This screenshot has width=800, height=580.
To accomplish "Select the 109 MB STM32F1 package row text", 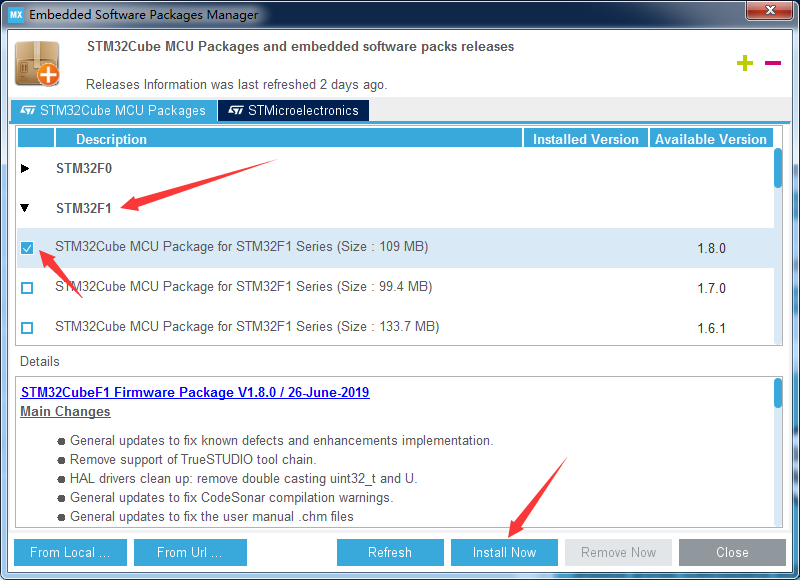I will click(x=241, y=246).
